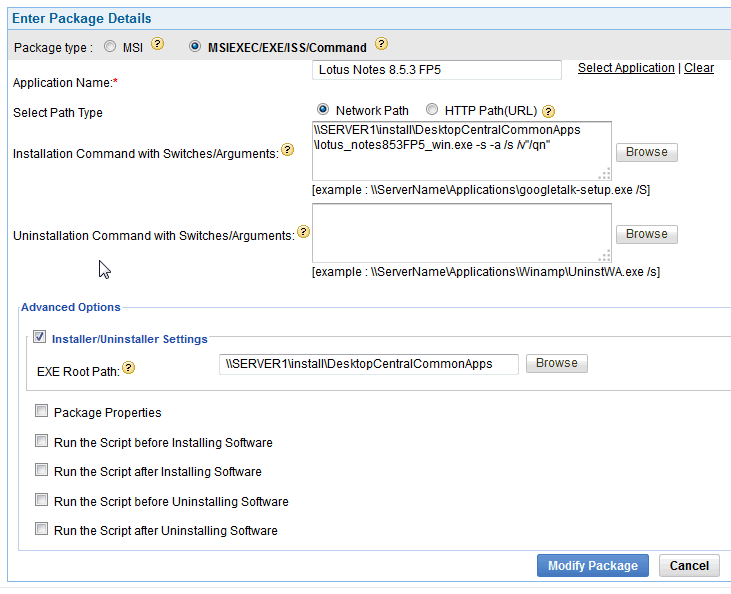Click the Select Application link
Viewport: 731px width, 594px height.
pos(626,68)
